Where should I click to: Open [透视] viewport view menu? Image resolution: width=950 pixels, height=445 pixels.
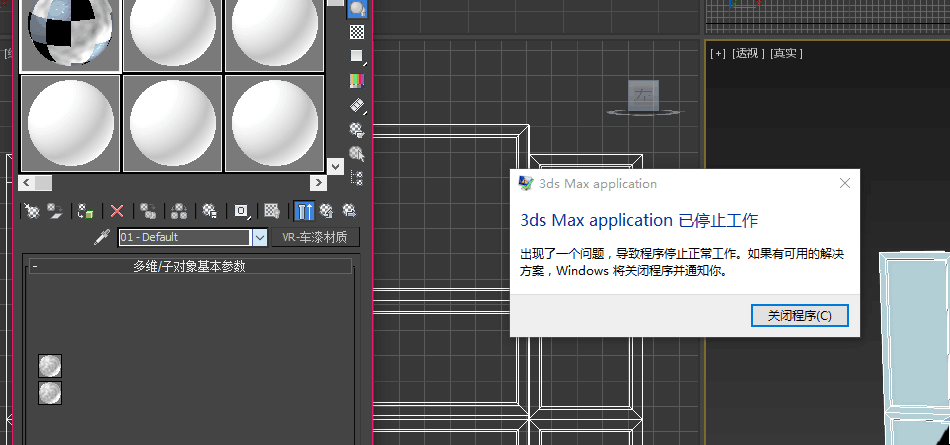[748, 53]
